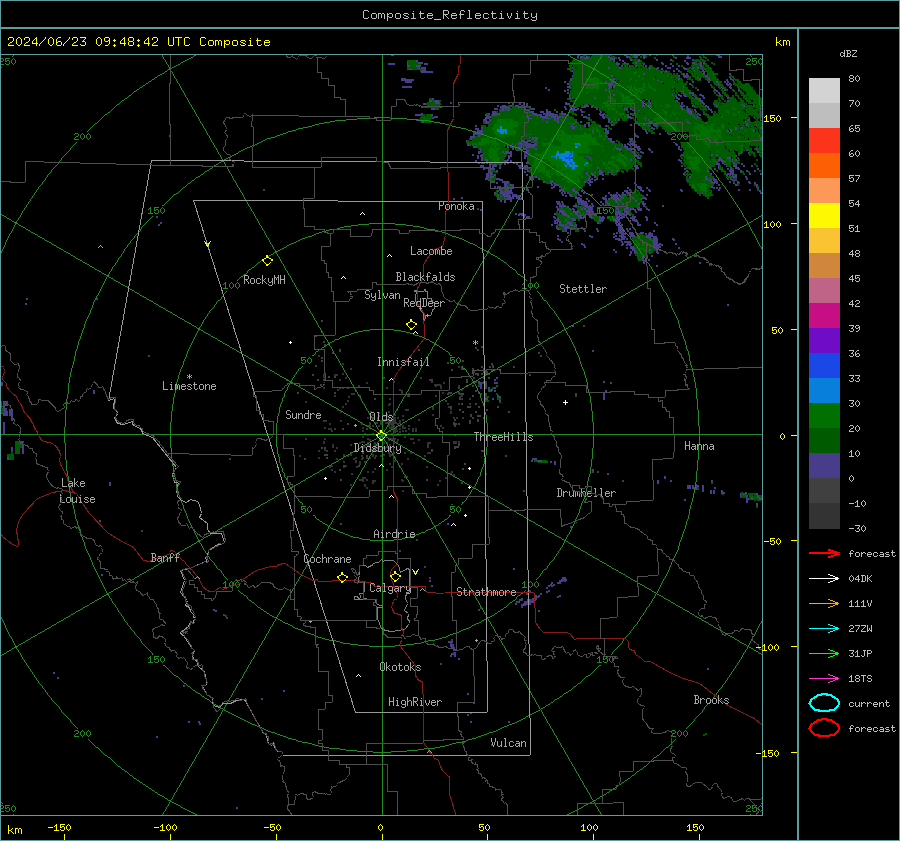
Task: Click the Calgary city label
Action: point(390,588)
